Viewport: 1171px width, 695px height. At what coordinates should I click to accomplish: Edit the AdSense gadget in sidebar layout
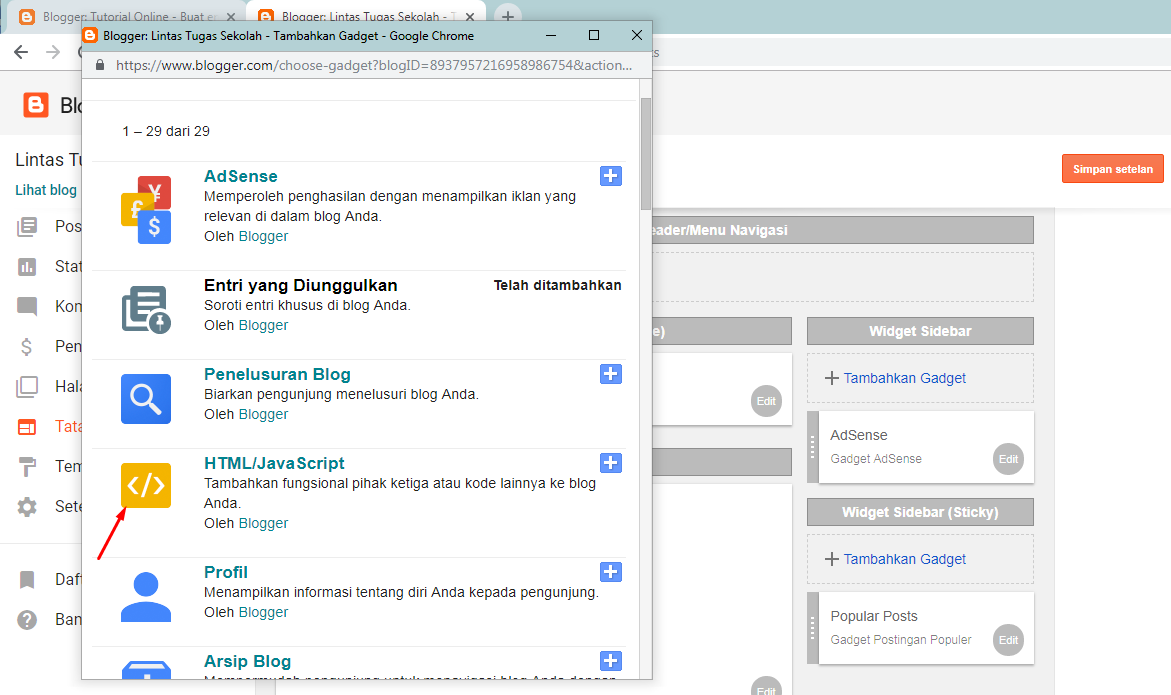tap(1008, 459)
